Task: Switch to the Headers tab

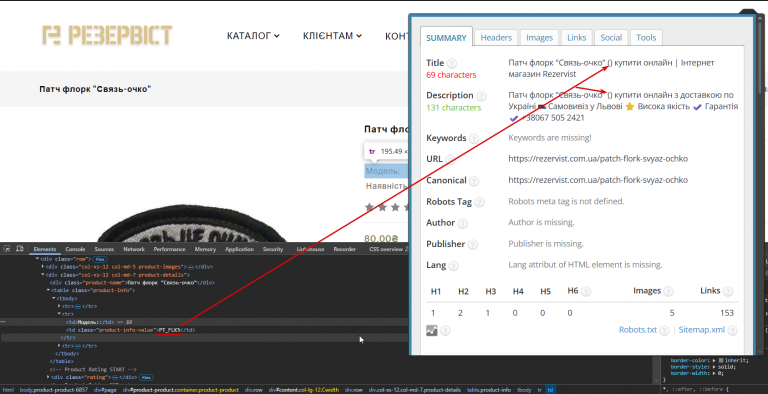Action: click(496, 37)
